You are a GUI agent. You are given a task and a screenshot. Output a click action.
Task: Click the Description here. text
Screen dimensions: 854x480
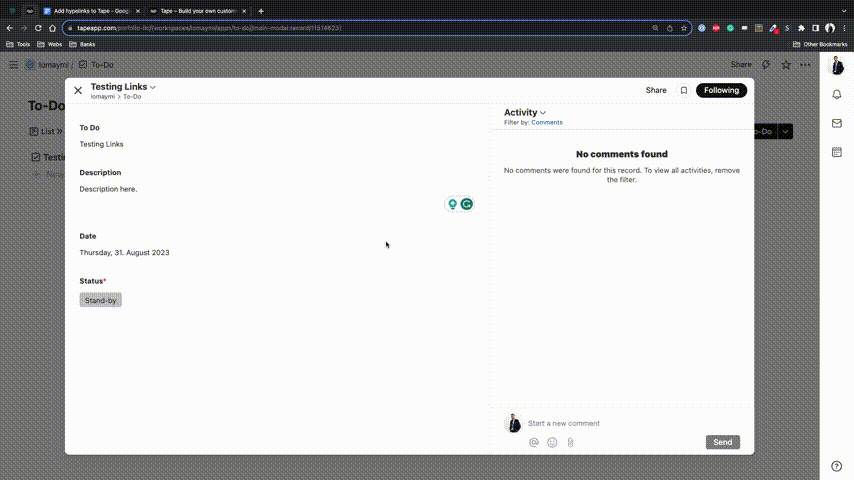(108, 189)
